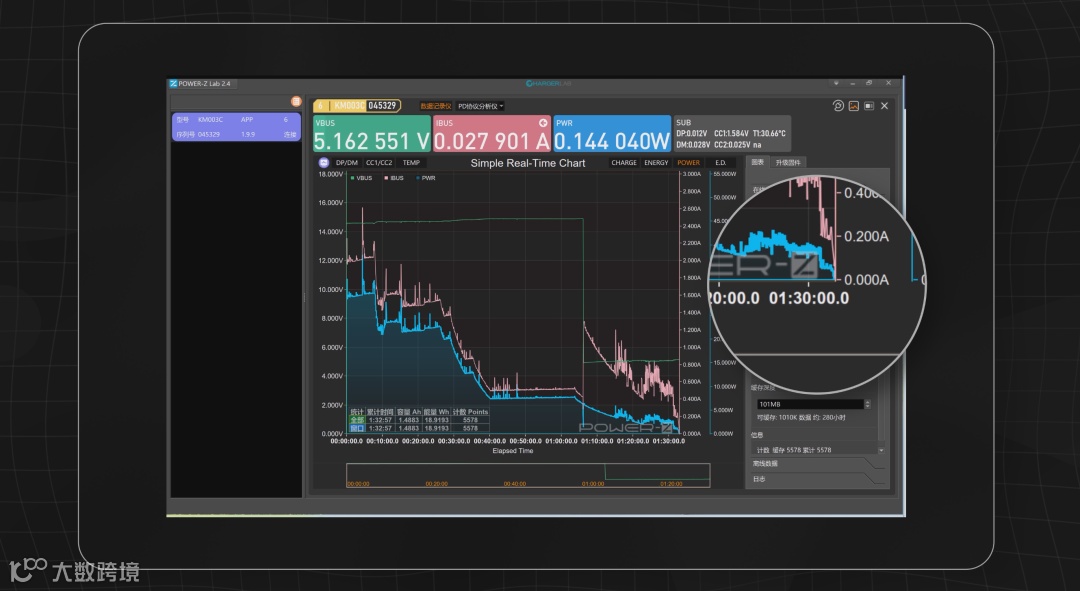The width and height of the screenshot is (1080, 591).
Task: Click the blue PWR wattage readout
Action: (x=612, y=133)
